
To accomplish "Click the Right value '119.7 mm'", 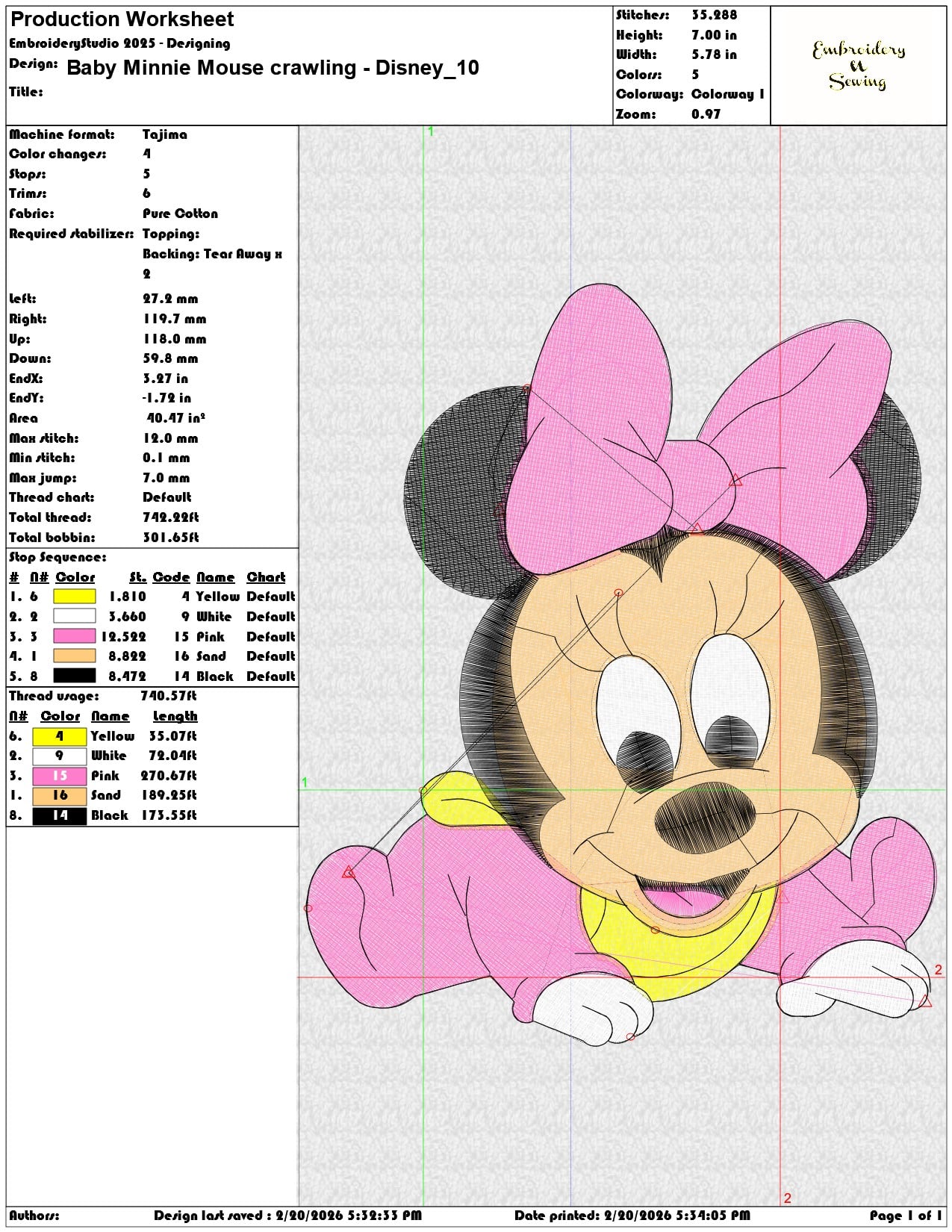I will pyautogui.click(x=175, y=319).
